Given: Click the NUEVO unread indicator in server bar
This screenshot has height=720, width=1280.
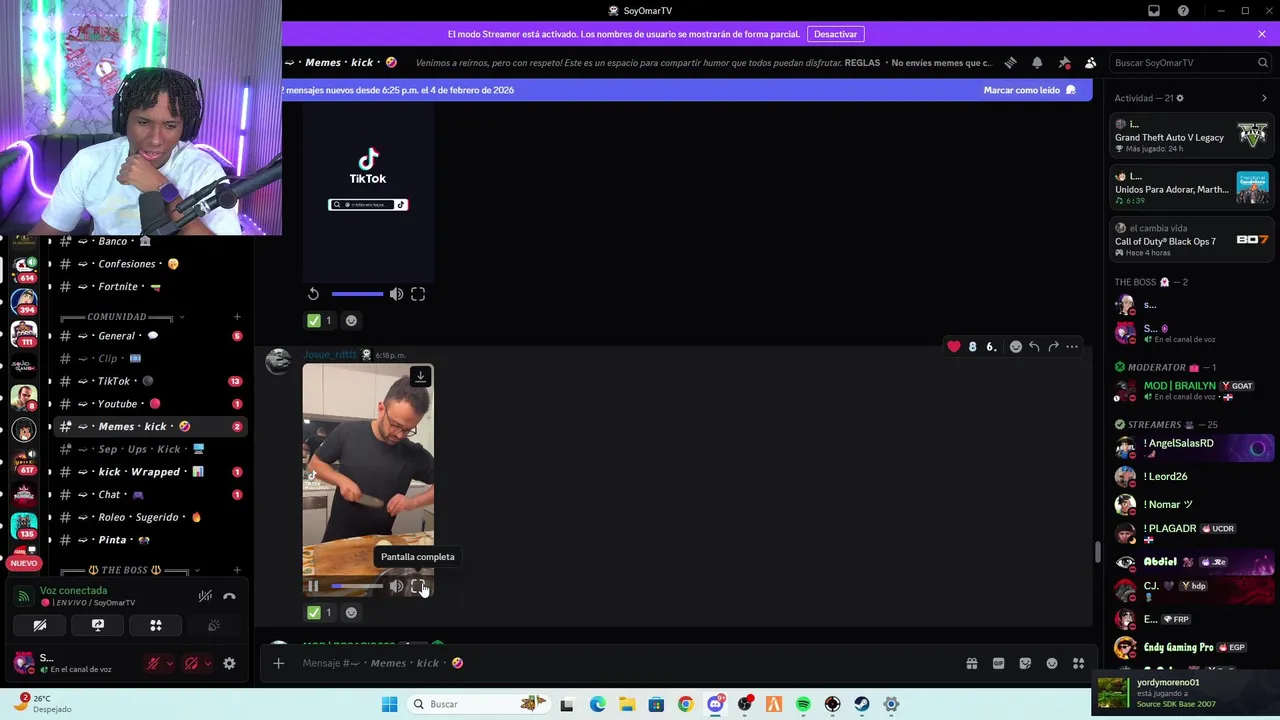Looking at the screenshot, I should point(24,563).
